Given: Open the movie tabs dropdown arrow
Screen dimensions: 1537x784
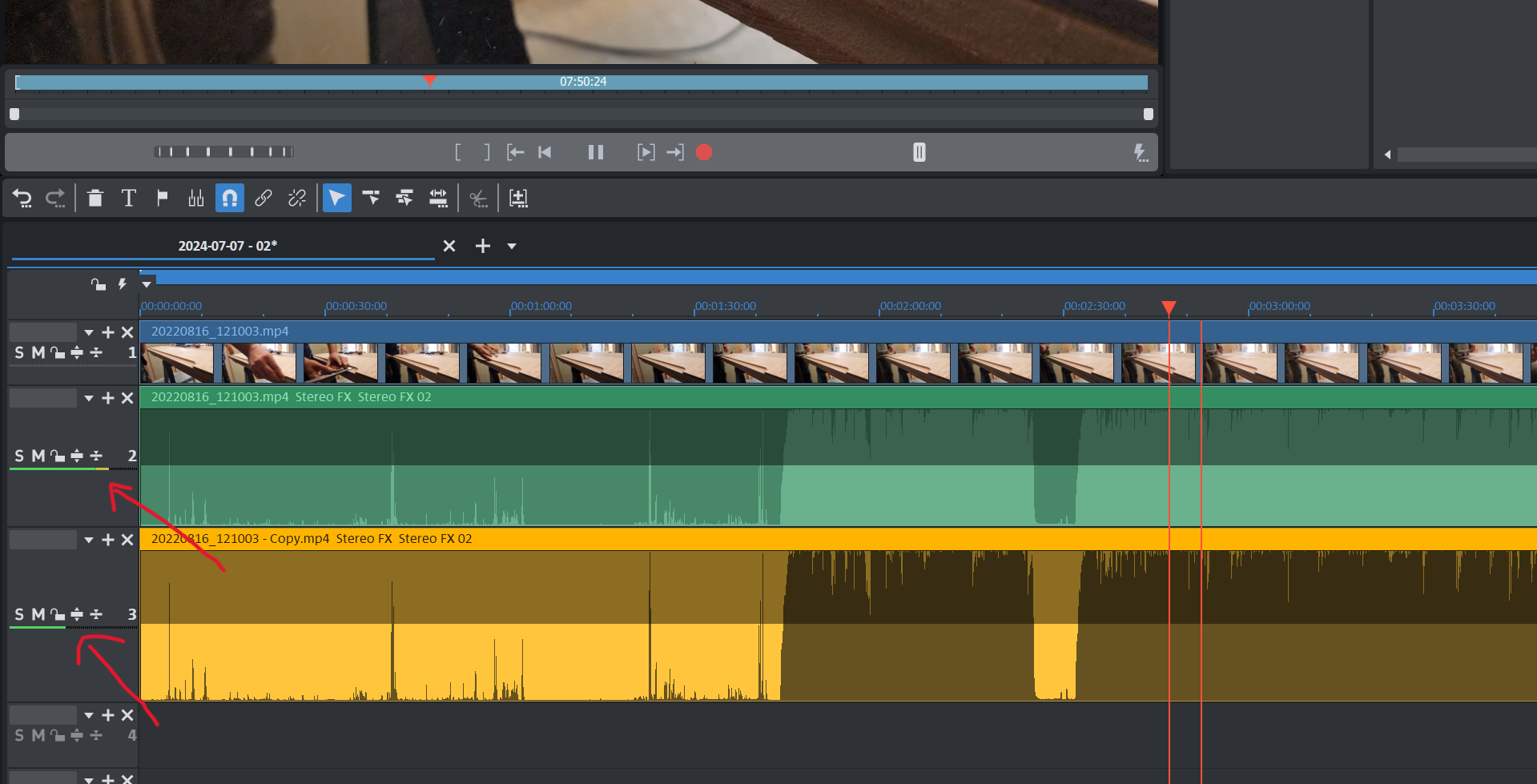Looking at the screenshot, I should 512,246.
